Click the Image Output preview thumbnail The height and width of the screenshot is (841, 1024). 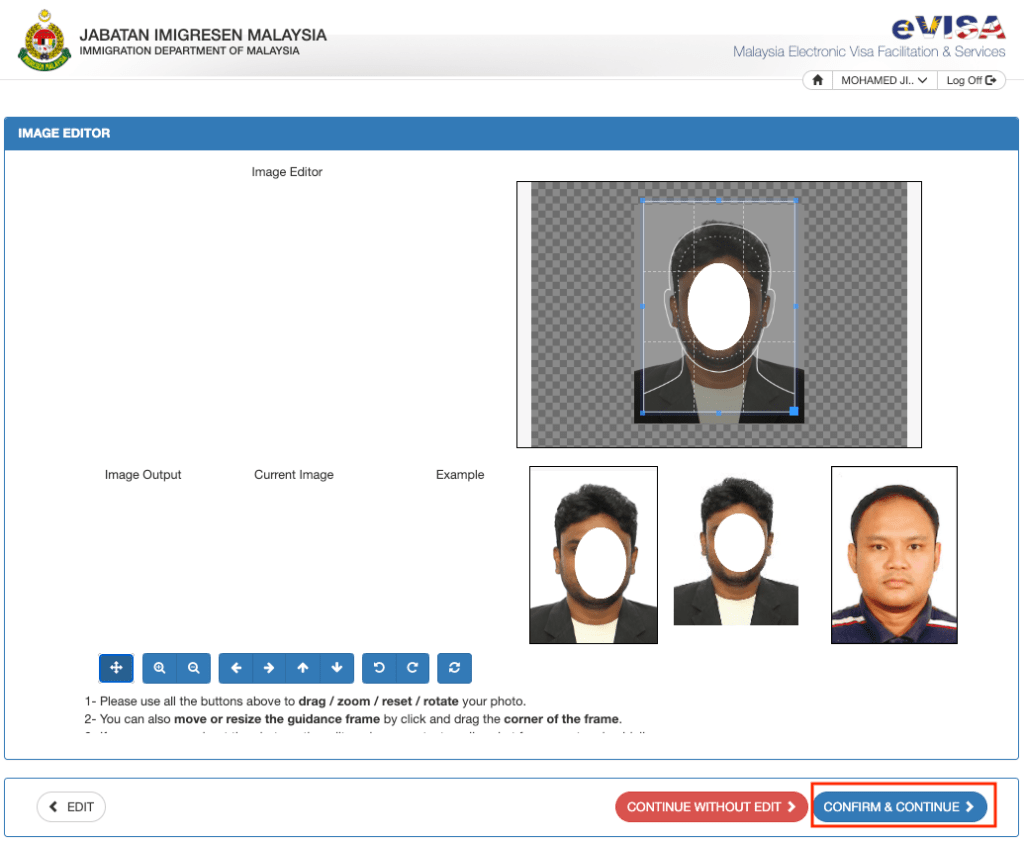pyautogui.click(x=593, y=555)
